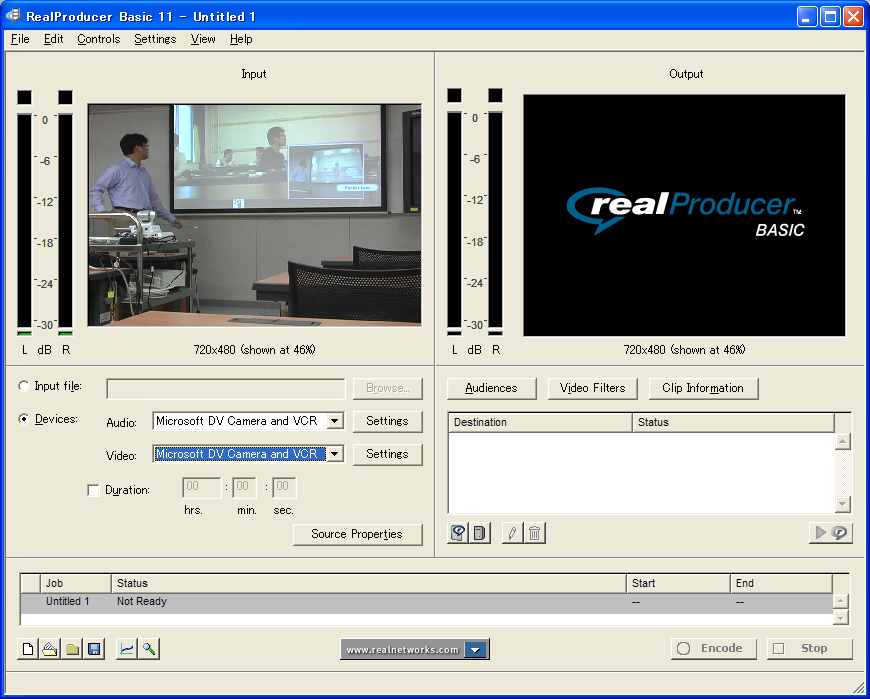Click the job list scroll down arrow
The height and width of the screenshot is (699, 870).
[841, 617]
